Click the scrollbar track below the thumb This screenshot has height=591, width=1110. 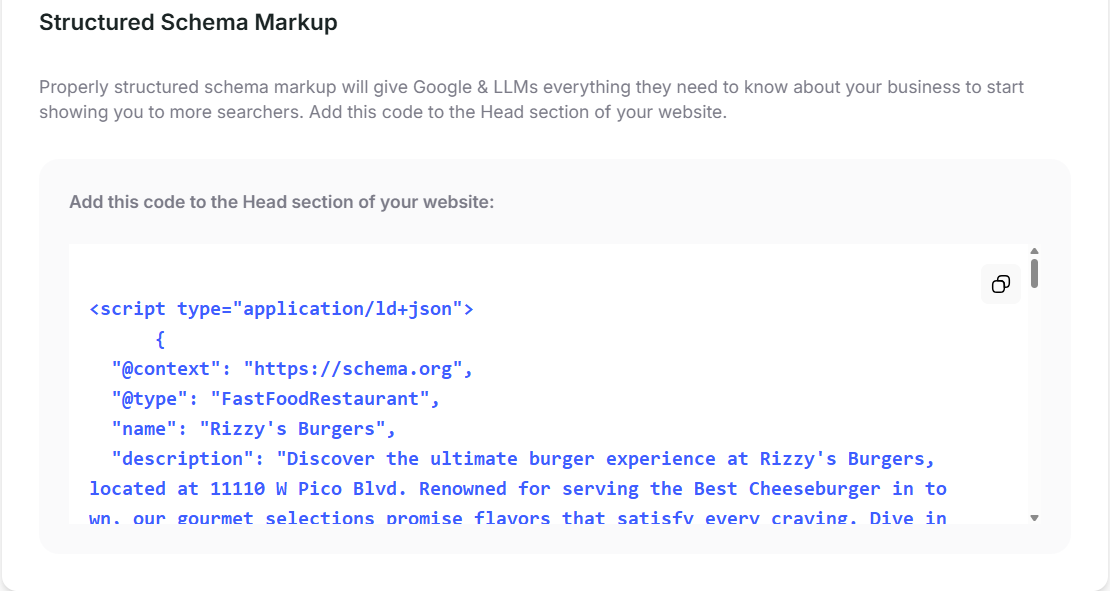coord(1034,400)
